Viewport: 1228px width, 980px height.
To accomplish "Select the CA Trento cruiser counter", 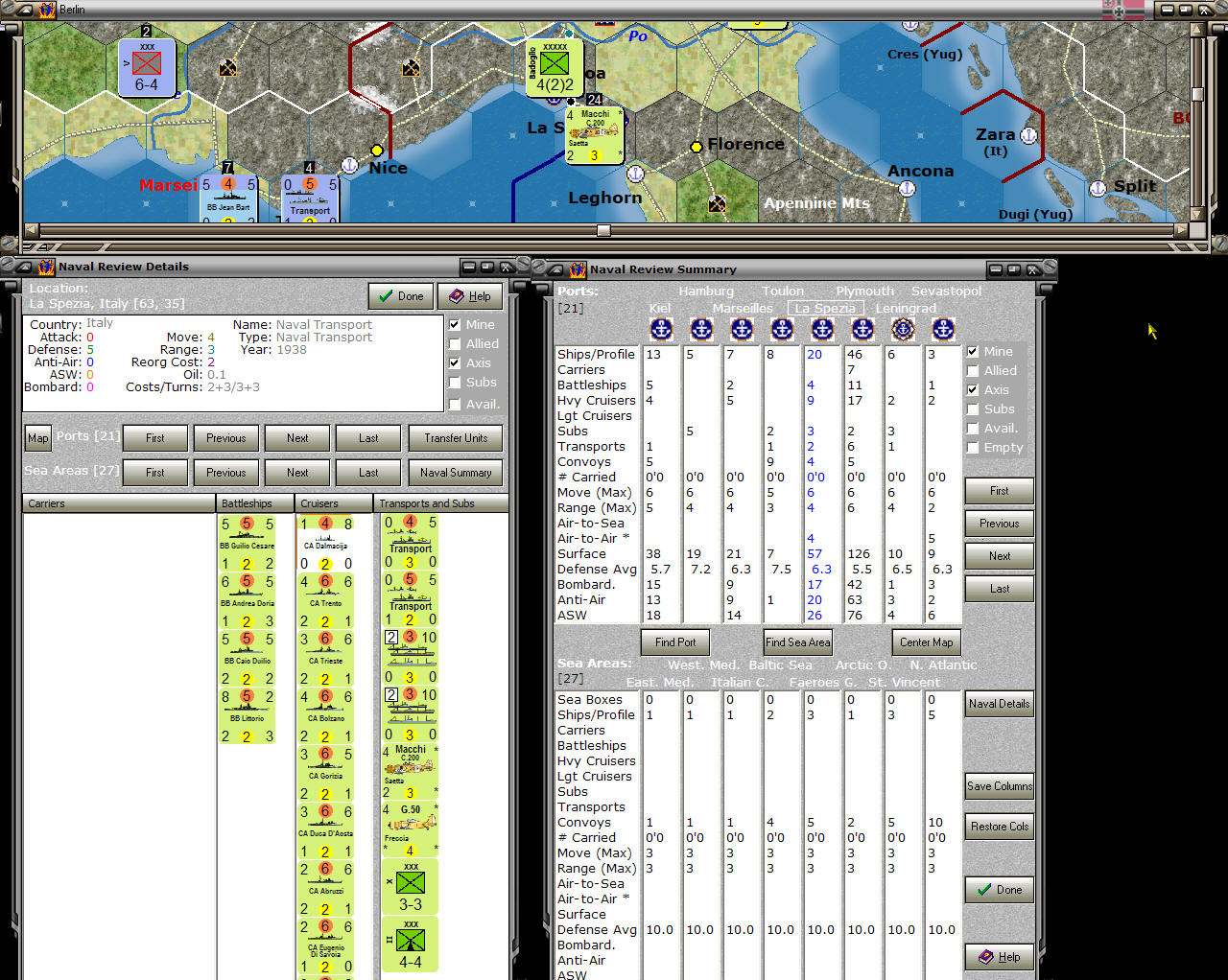I will (326, 601).
